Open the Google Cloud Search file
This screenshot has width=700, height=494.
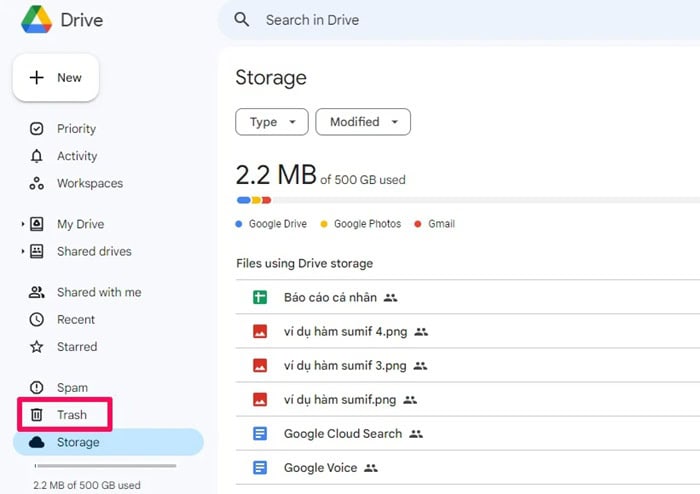[342, 434]
